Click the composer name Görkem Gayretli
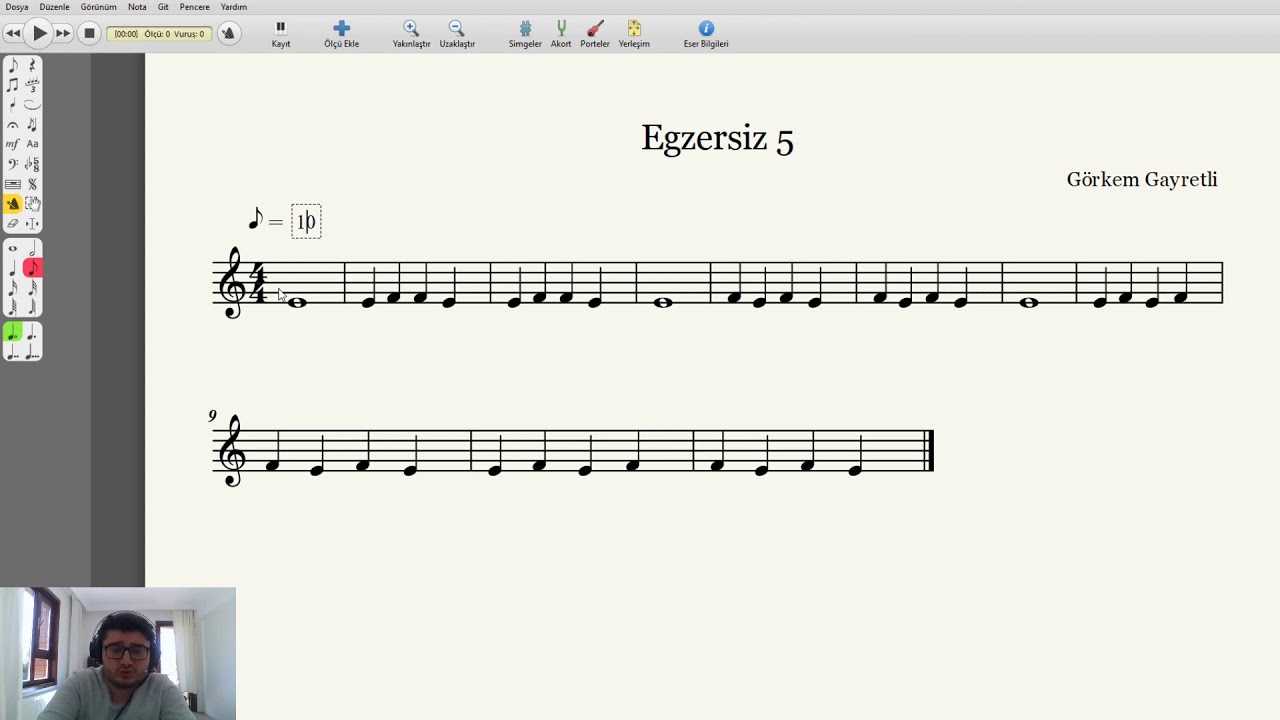Viewport: 1280px width, 720px height. pos(1142,180)
